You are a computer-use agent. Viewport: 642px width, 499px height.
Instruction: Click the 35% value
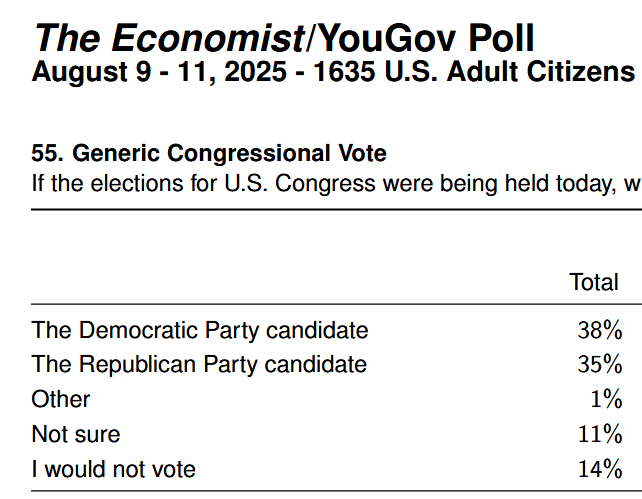[x=600, y=364]
